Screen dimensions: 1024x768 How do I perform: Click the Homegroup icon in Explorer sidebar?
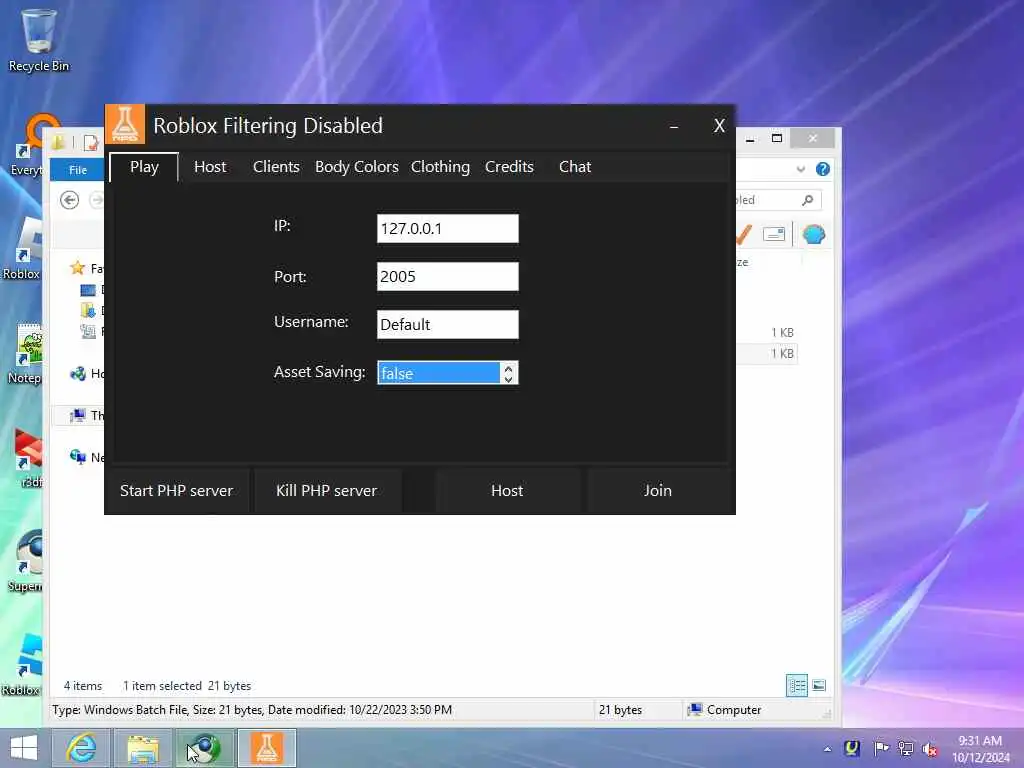[78, 374]
